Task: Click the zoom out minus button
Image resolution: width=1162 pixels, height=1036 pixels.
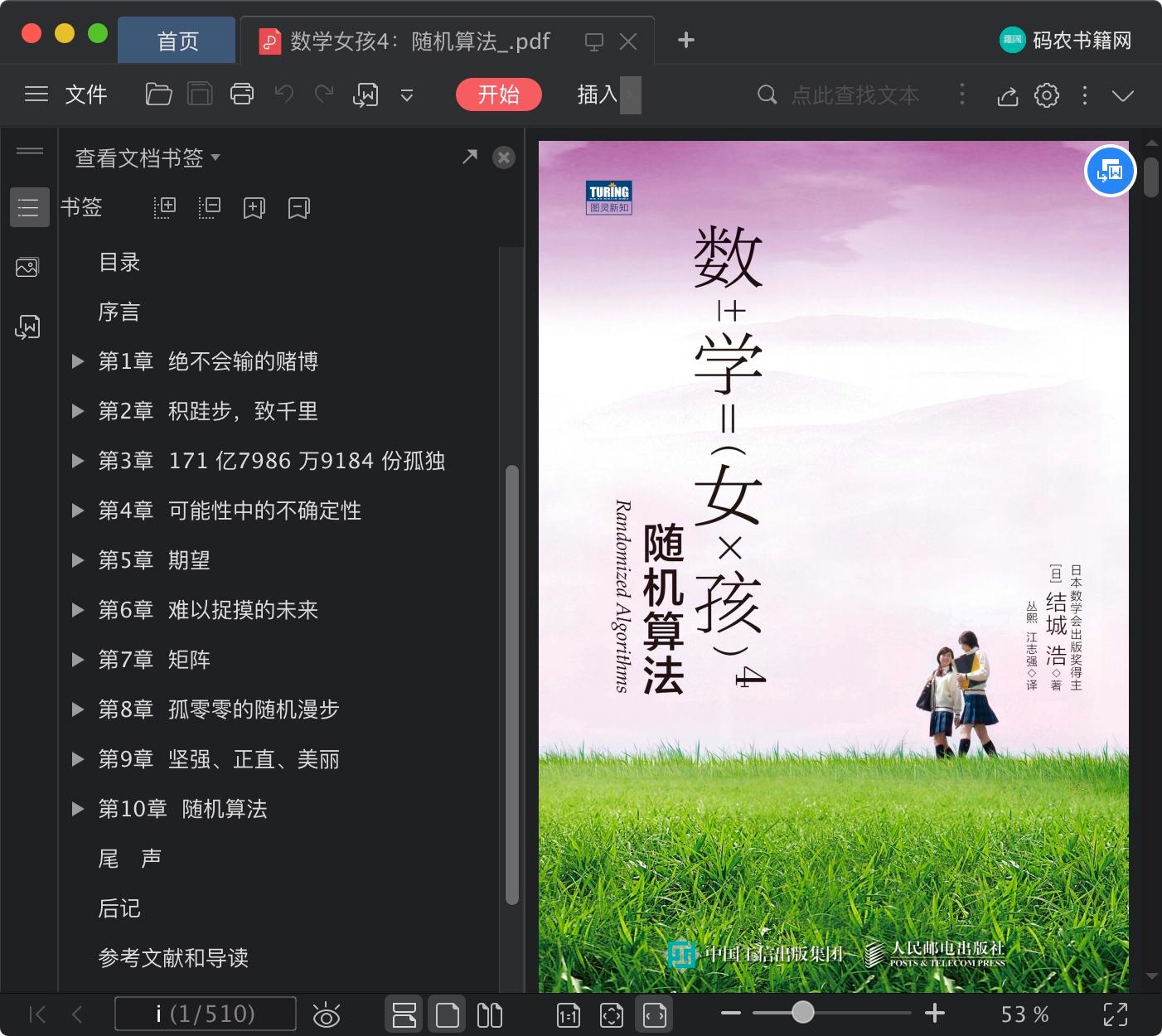Action: click(x=730, y=1013)
